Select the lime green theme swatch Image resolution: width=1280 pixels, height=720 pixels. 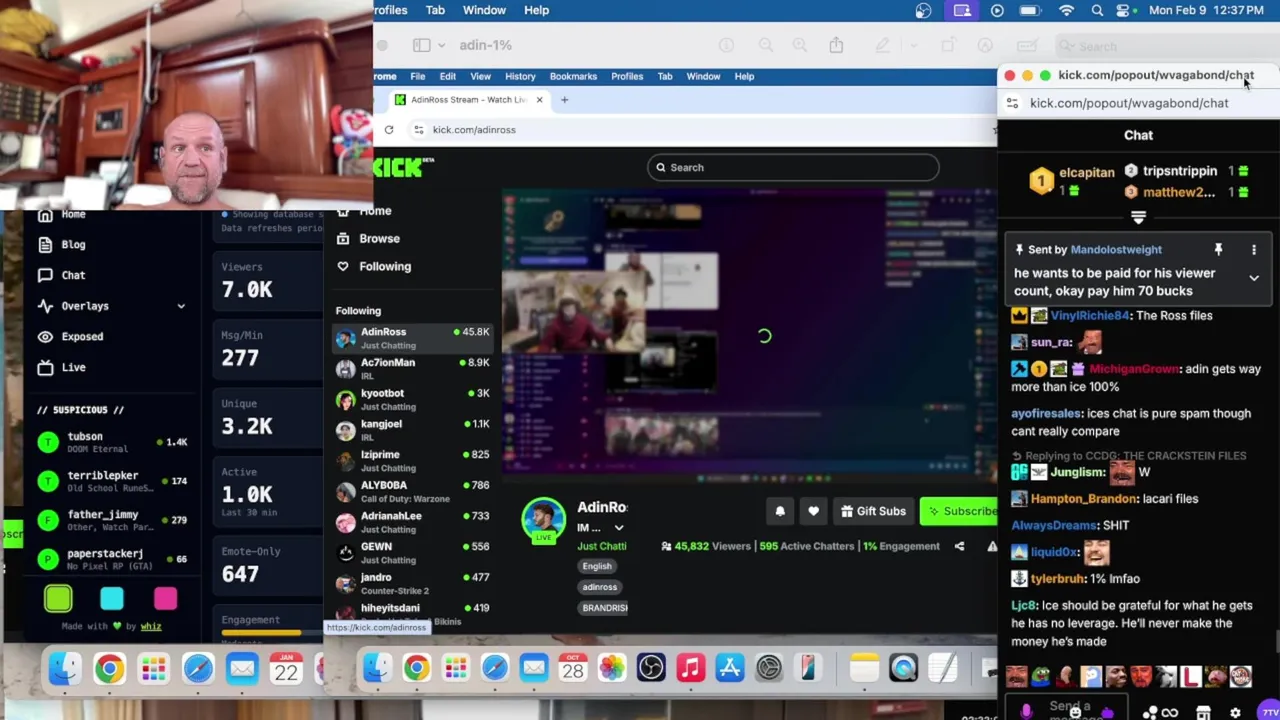pos(58,598)
